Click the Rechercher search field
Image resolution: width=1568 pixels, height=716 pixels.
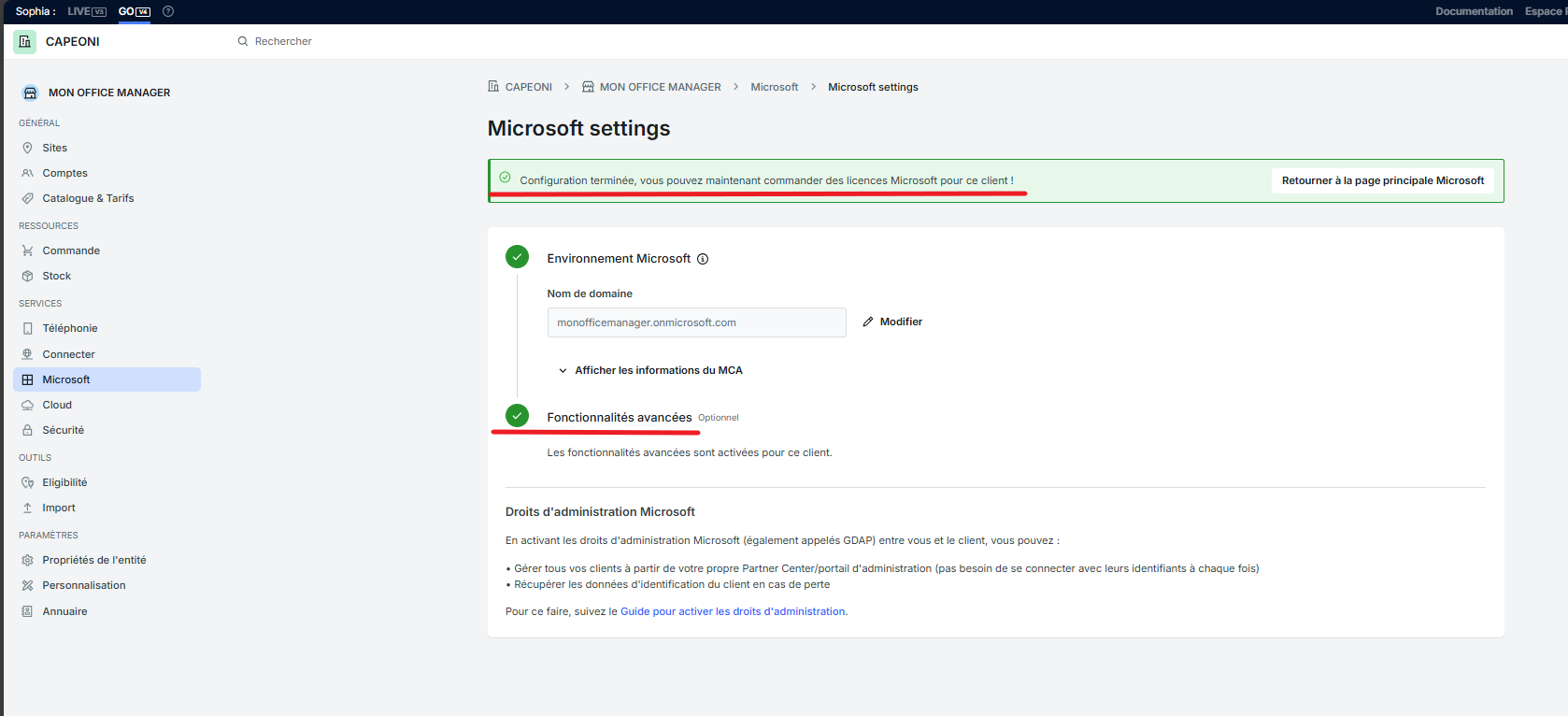(283, 41)
